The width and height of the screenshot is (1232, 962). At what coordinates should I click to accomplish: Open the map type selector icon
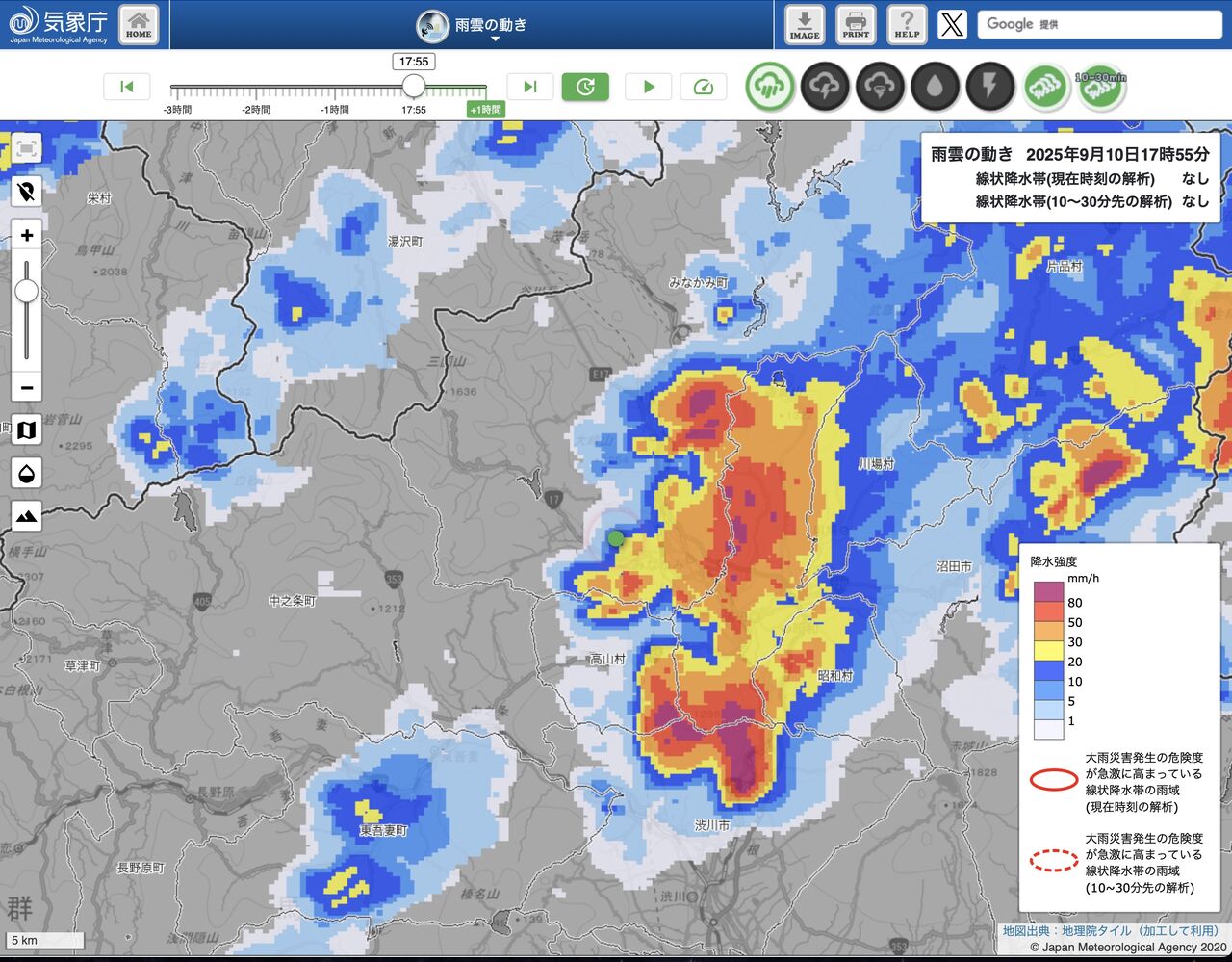27,429
